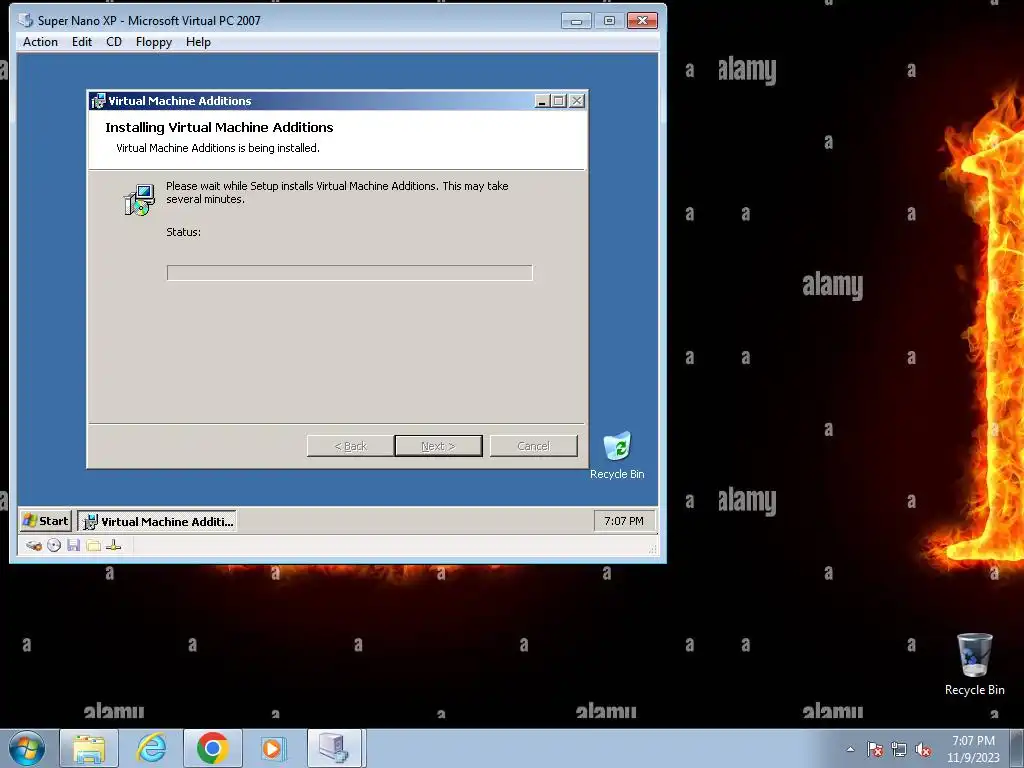
Task: Select the Virtual PC taskbar icon
Action: tap(334, 748)
